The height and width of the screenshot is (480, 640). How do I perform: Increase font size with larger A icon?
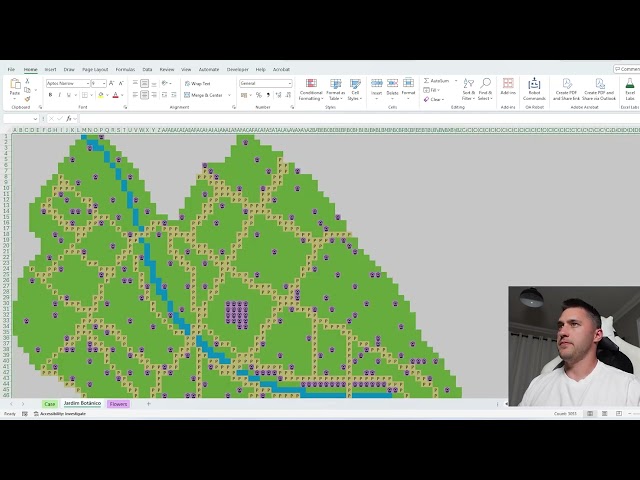coord(112,83)
